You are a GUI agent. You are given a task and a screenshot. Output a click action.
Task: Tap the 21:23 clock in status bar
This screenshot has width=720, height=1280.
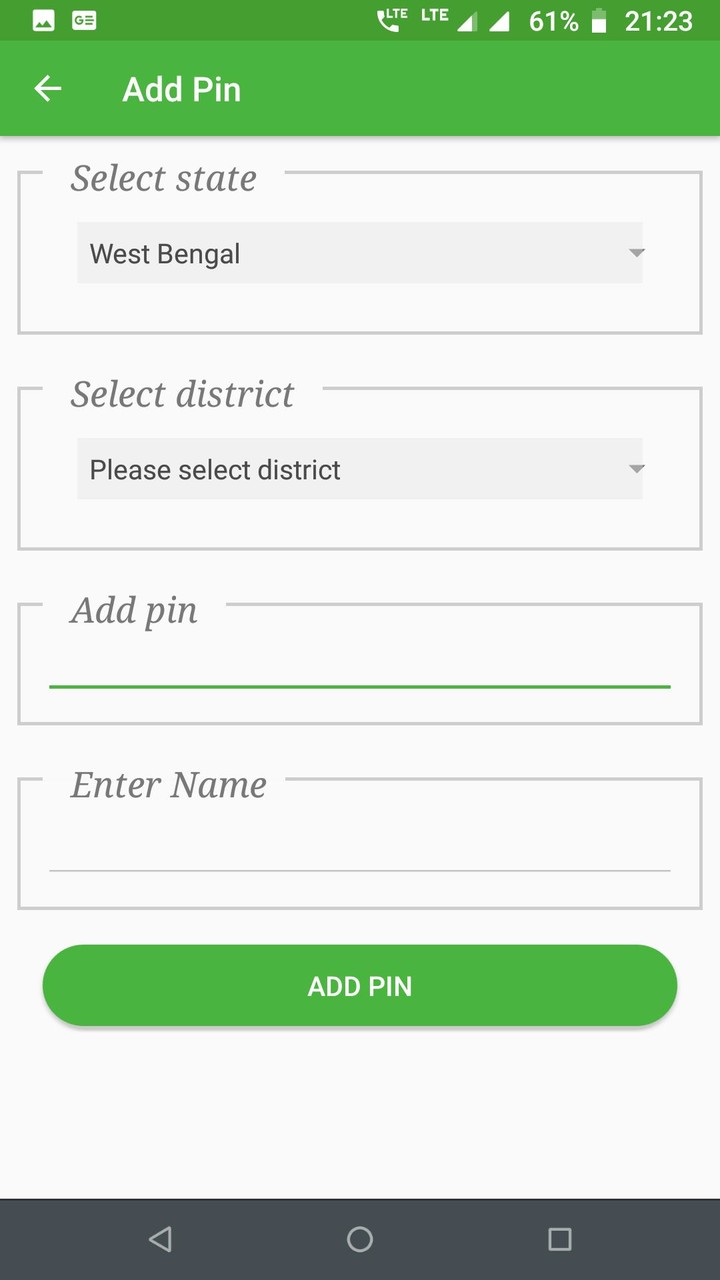coord(658,21)
